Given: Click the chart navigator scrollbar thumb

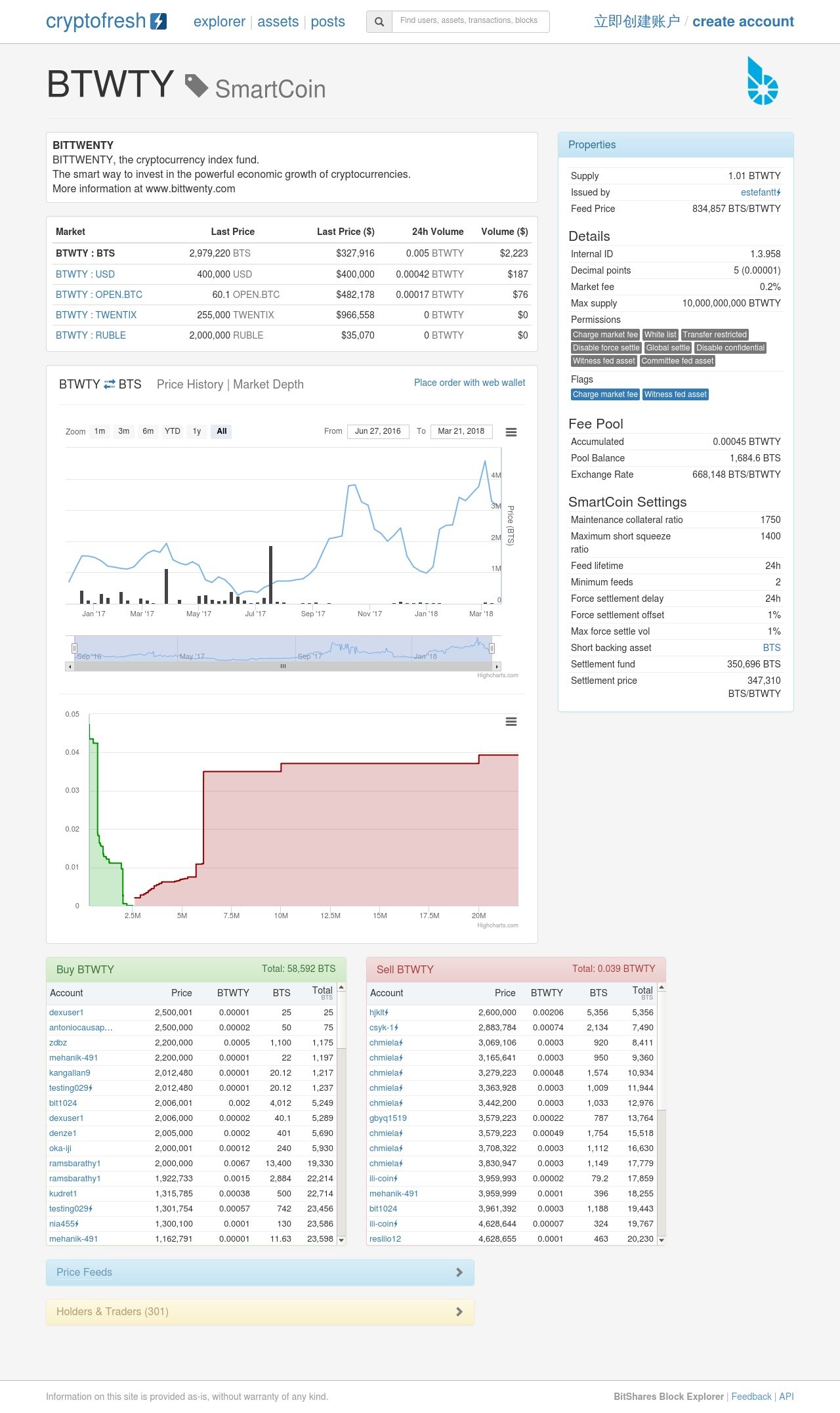Looking at the screenshot, I should (x=283, y=666).
